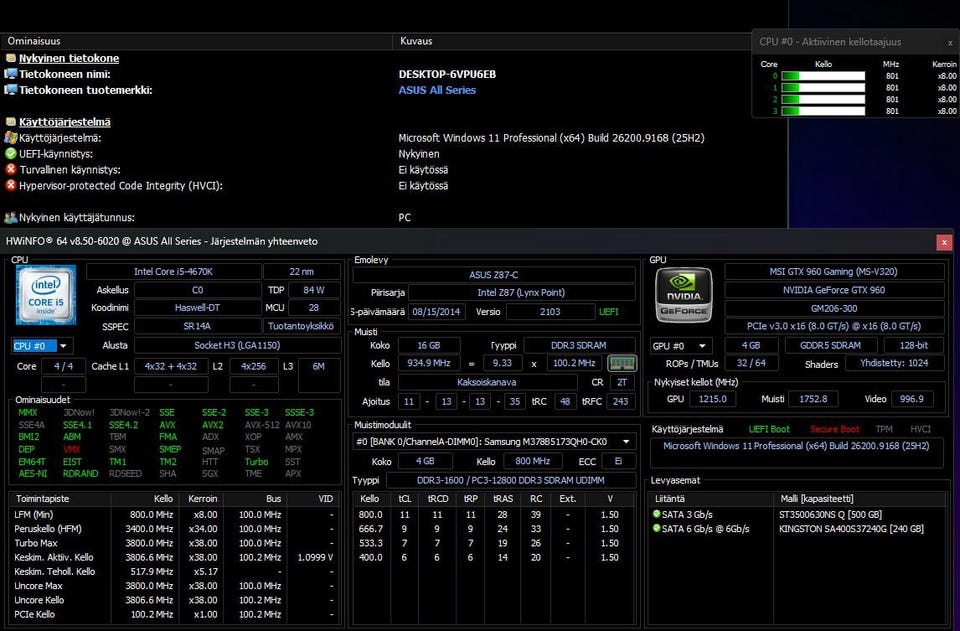
Task: Click the red X icon for HVCI
Action: [10, 185]
